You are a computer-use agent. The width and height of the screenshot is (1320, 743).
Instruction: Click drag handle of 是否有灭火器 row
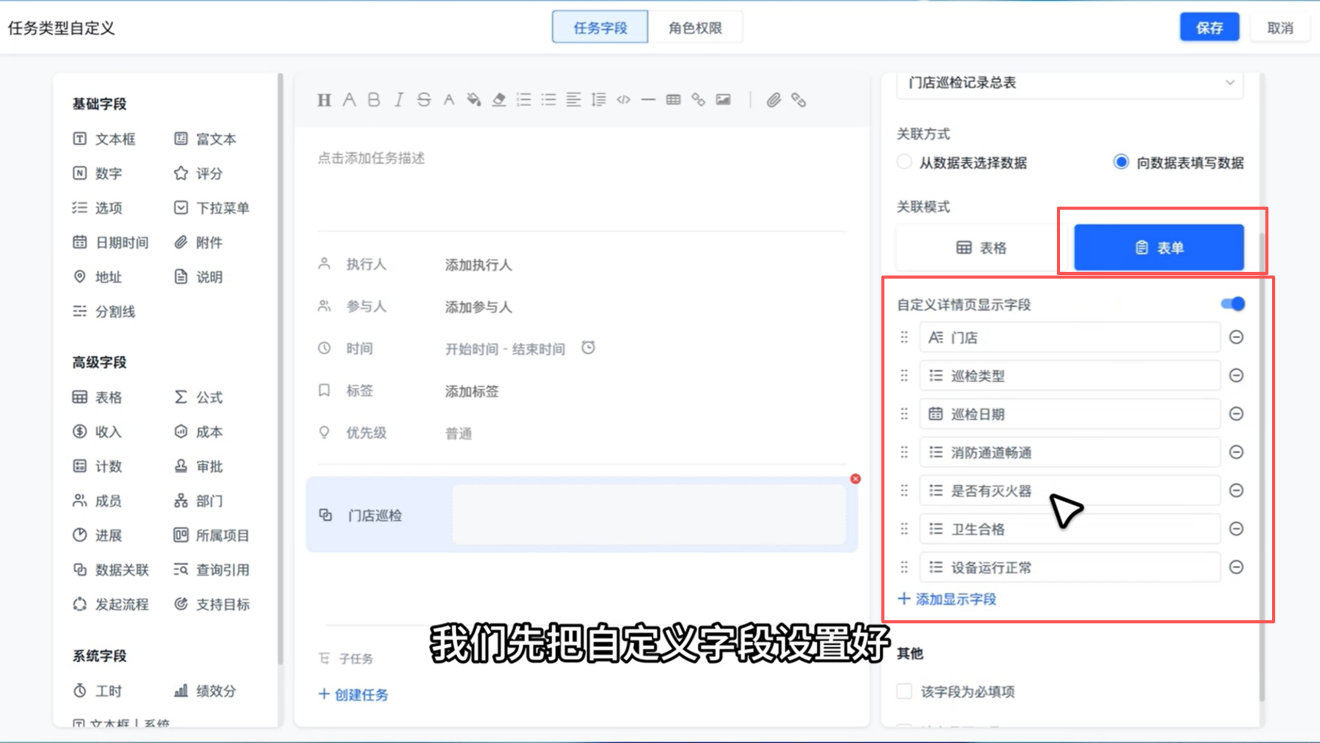click(904, 490)
